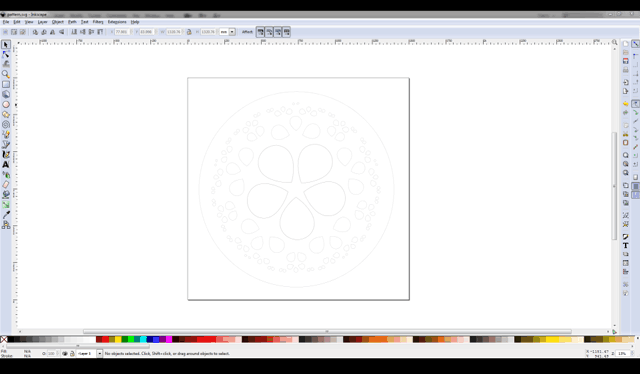Select the Zoom magnifier tool in toolbox
The image size is (640, 374).
coord(6,74)
